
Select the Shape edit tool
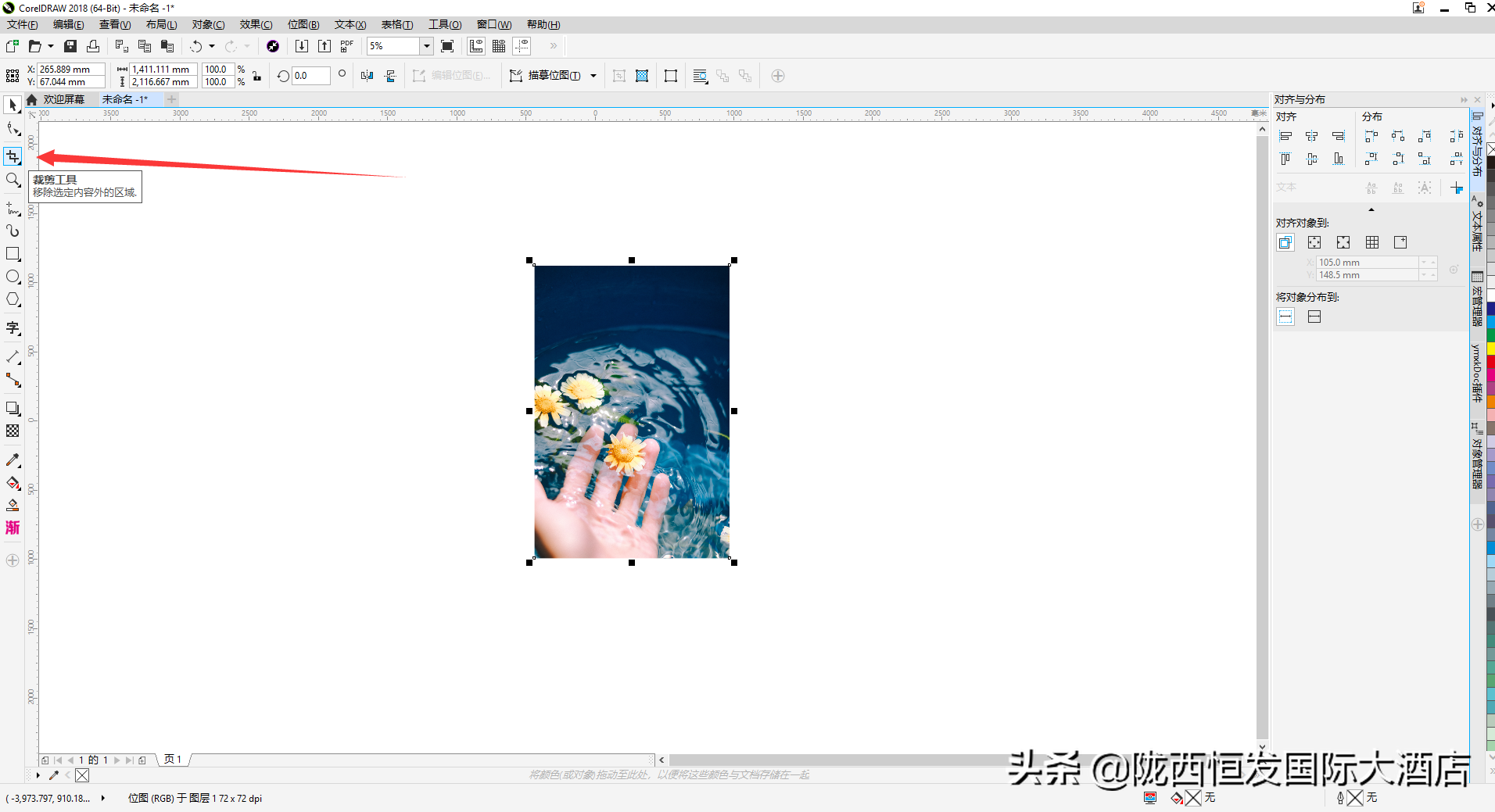click(x=13, y=129)
